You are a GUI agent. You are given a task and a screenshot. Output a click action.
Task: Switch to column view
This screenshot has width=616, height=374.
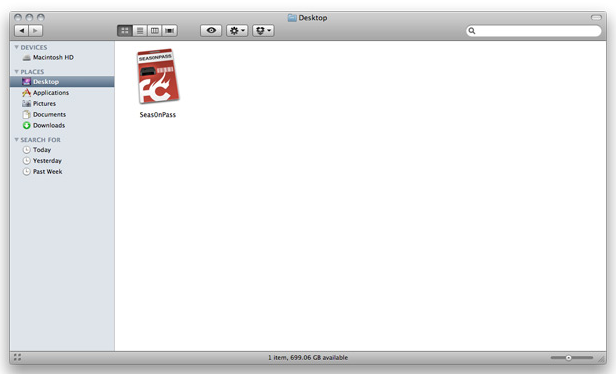(x=155, y=31)
